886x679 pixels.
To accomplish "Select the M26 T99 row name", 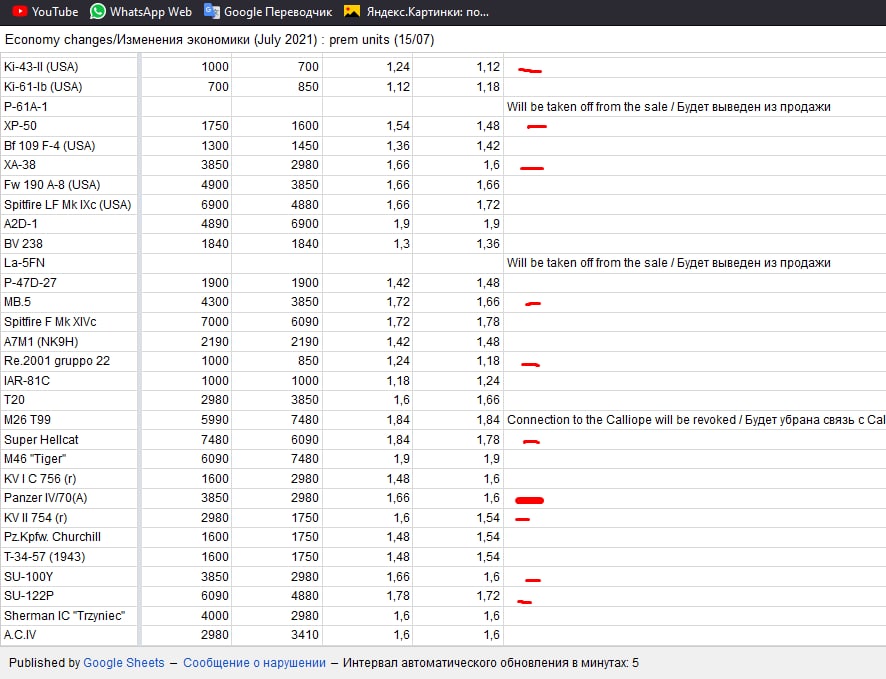I will click(27, 420).
